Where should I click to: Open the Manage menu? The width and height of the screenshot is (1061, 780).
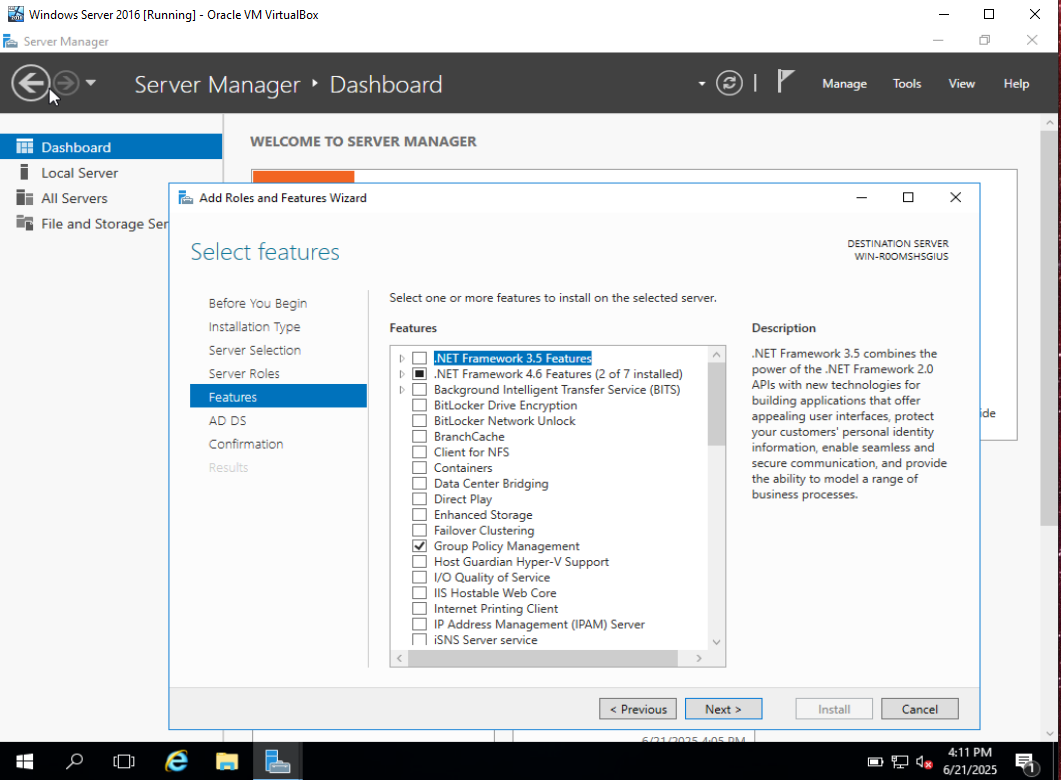844,84
